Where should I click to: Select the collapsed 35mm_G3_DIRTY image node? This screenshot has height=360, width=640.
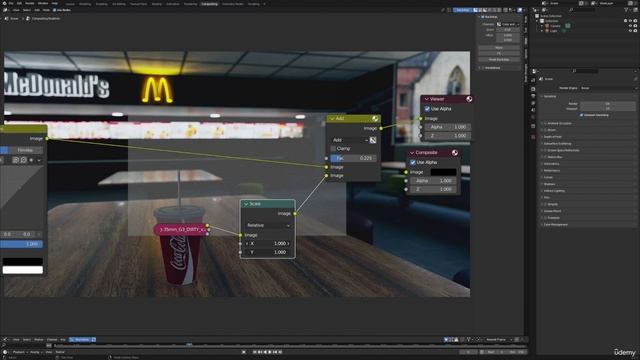click(181, 230)
